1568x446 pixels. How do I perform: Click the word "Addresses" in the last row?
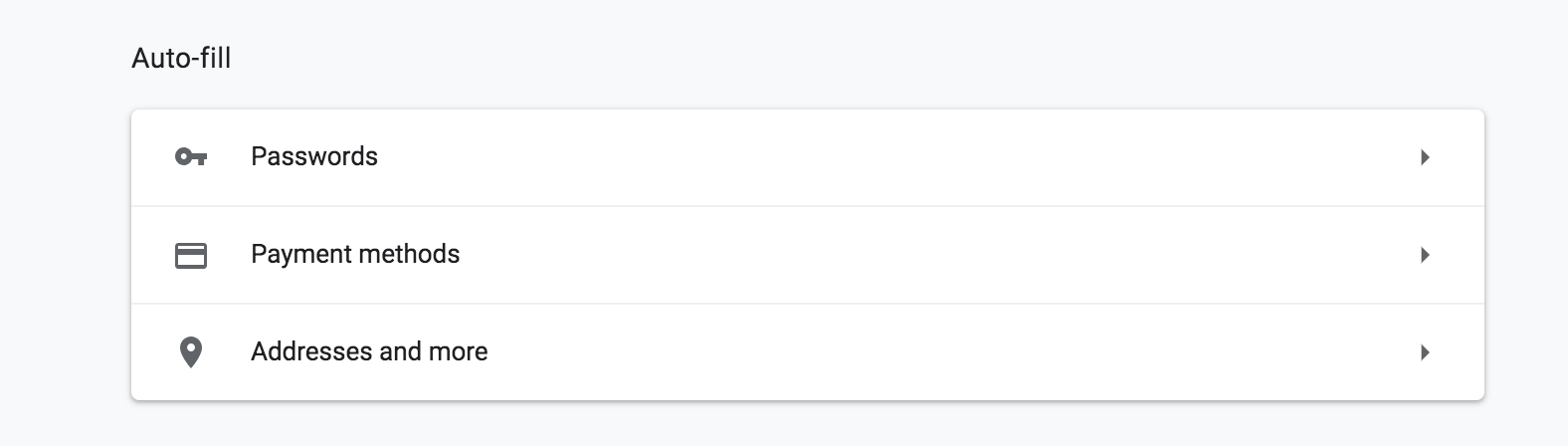311,351
